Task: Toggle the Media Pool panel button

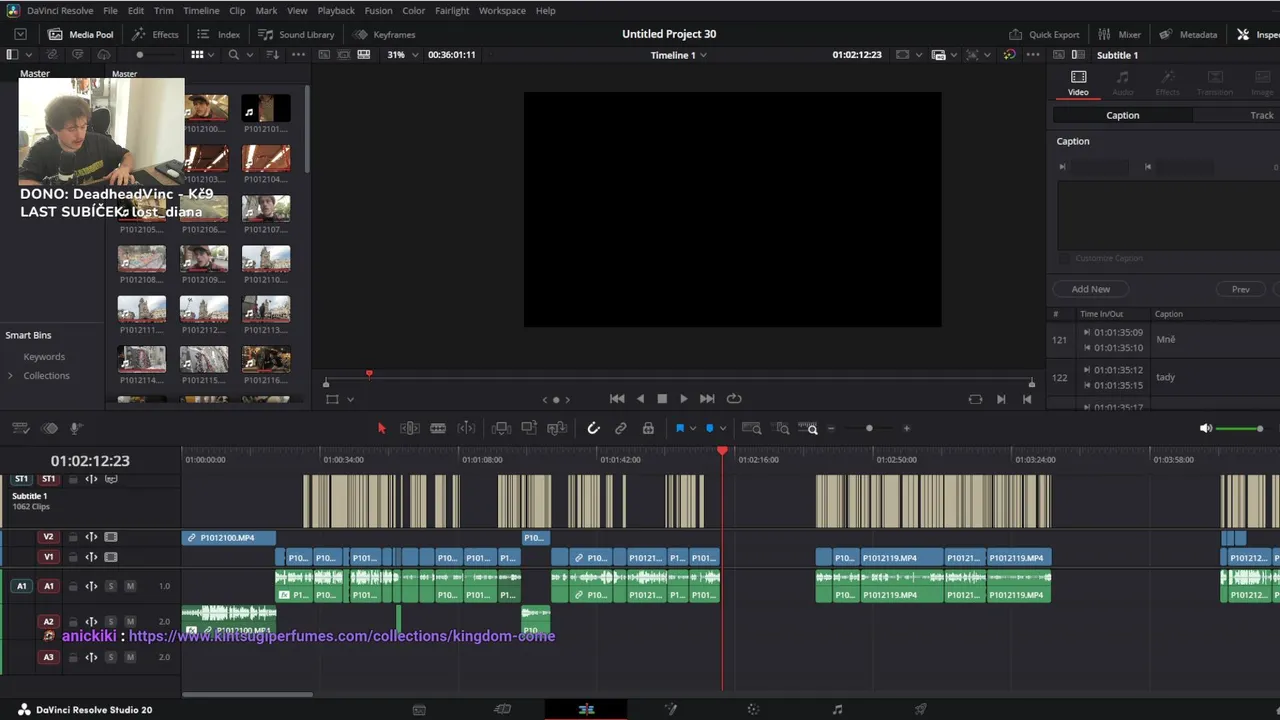Action: click(x=80, y=34)
